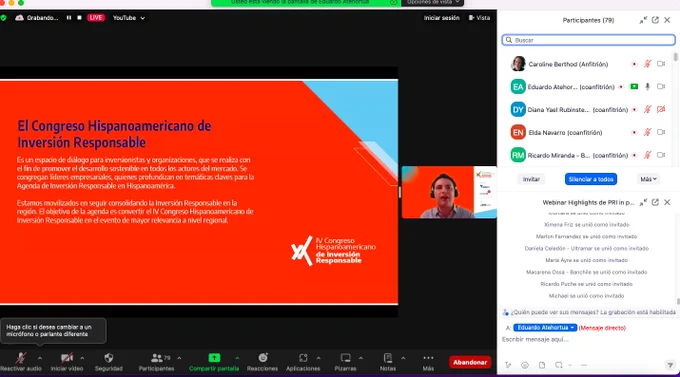Close the Webinar Highlights chat panel
The width and height of the screenshot is (680, 377).
coord(667,202)
